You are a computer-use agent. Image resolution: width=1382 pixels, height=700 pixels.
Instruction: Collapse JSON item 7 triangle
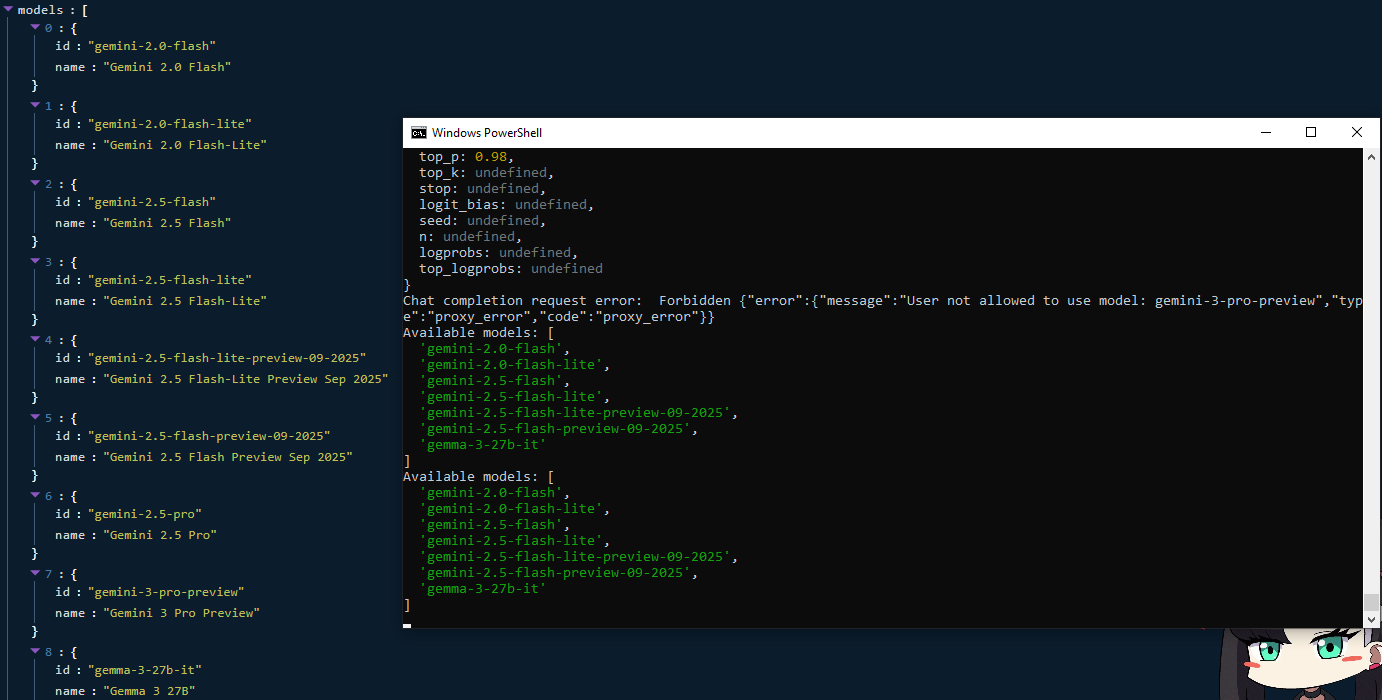35,574
